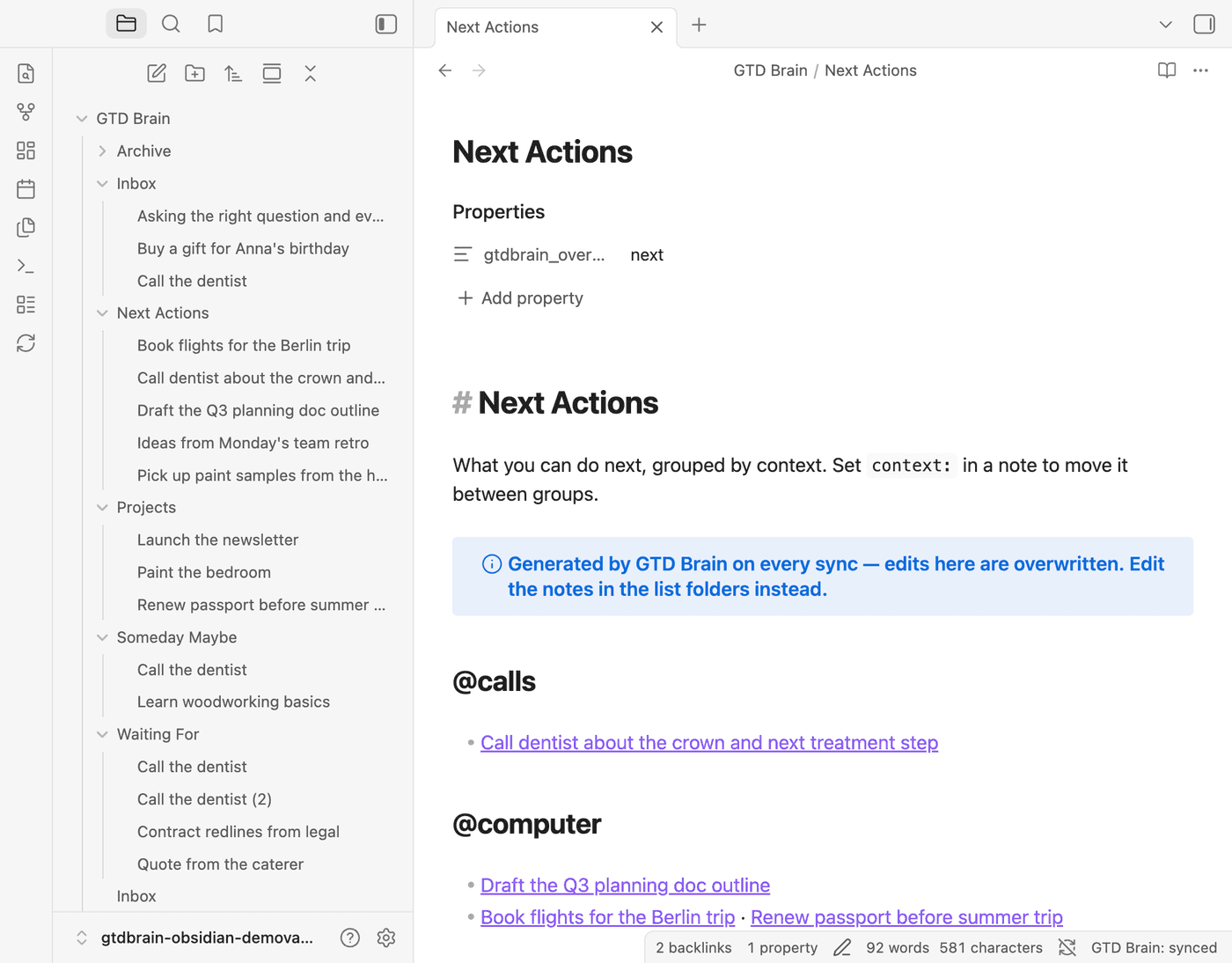Collapse the Next Actions folder
1232x963 pixels.
[x=102, y=313]
